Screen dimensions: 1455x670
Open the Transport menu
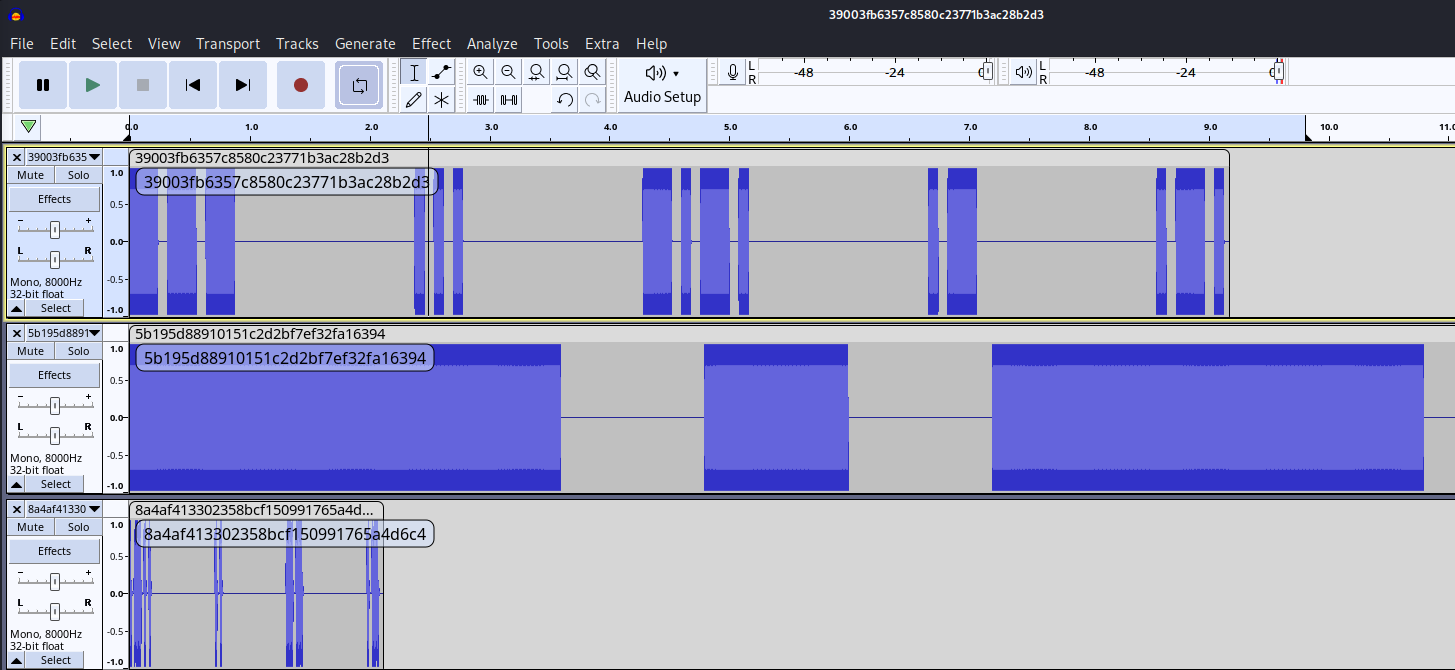(228, 43)
